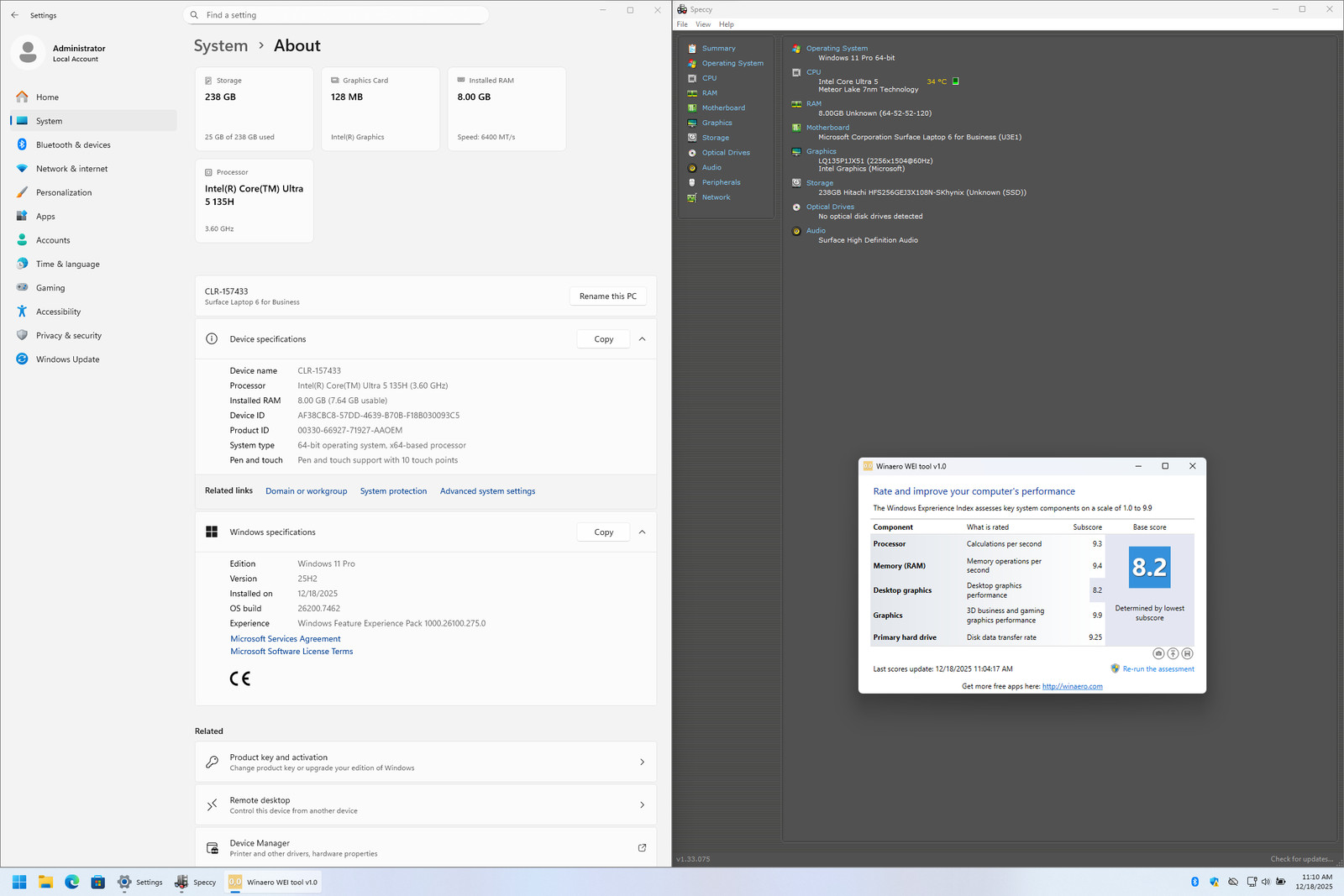Click the Speccy sidebar Peripherals mouse icon
1344x896 pixels.
tap(692, 182)
